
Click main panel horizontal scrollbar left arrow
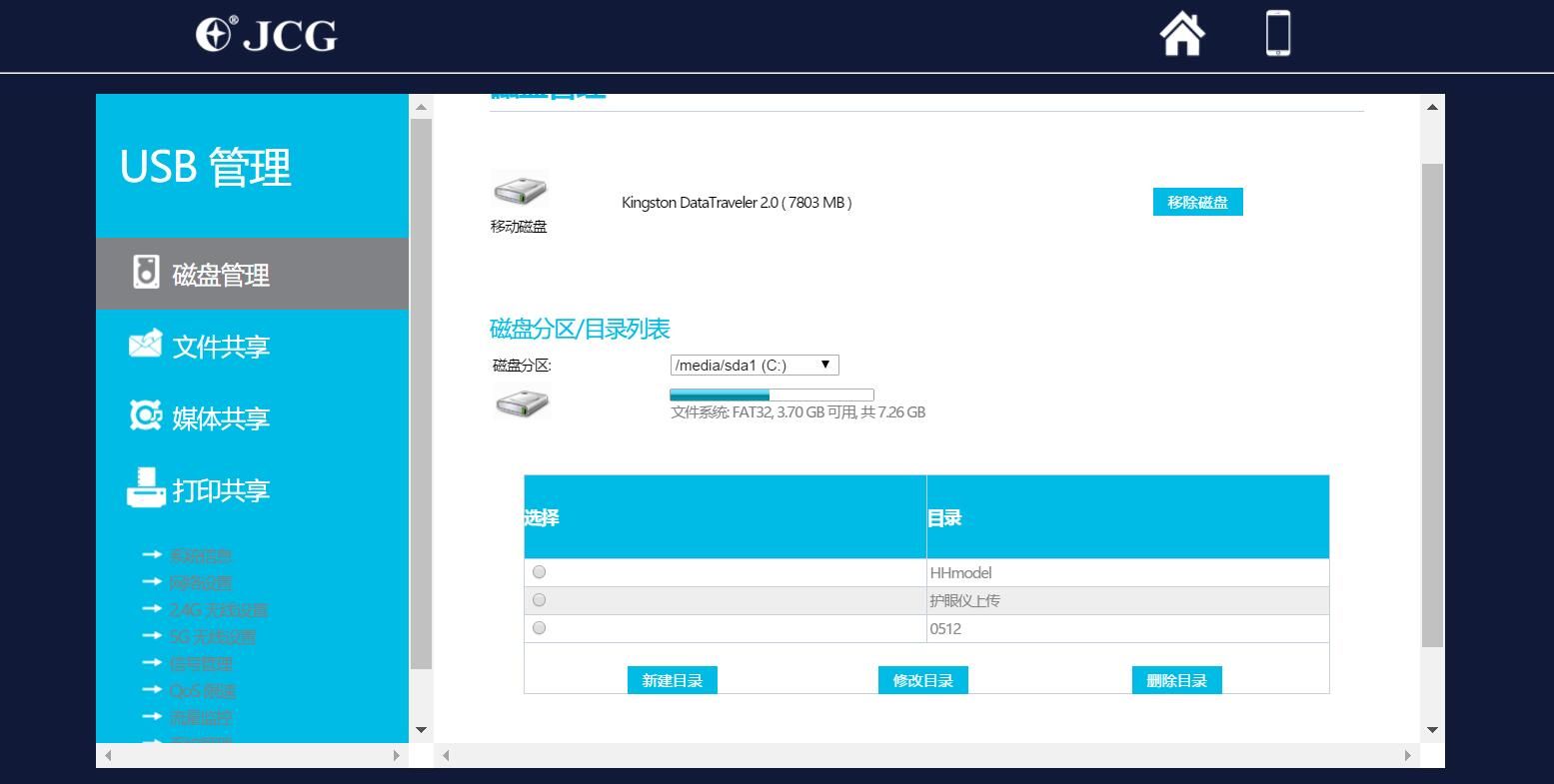446,756
